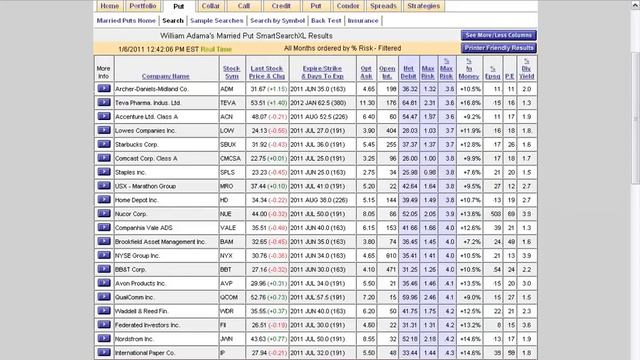Open more info for Comcast Corp. Class A
This screenshot has width=640, height=360.
click(x=104, y=158)
